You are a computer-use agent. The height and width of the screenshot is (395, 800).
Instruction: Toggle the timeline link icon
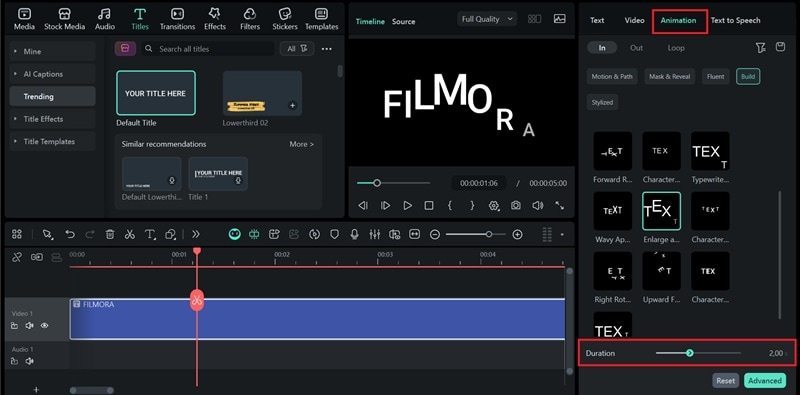pyautogui.click(x=17, y=257)
